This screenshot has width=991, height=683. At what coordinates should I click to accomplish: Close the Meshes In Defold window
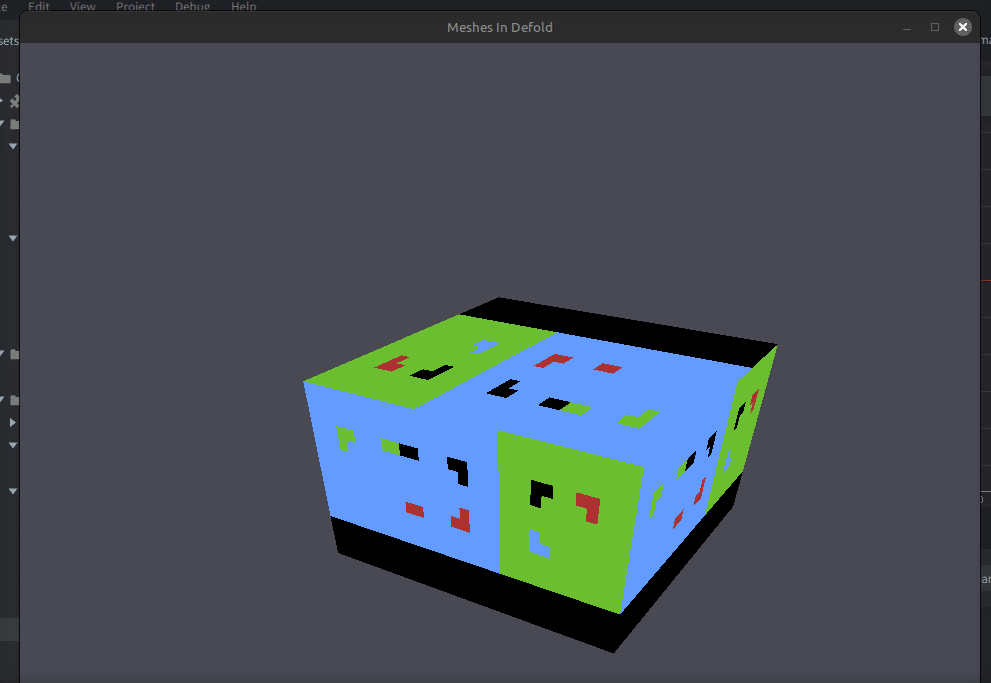pos(963,27)
